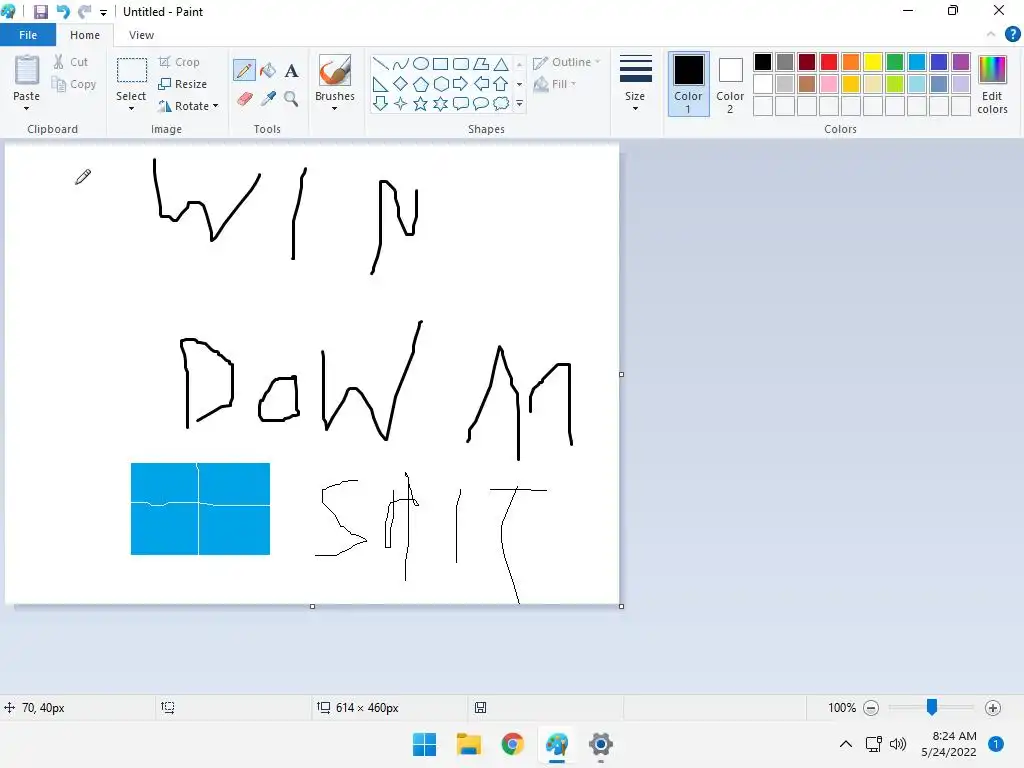Select the Color picker eyedropper tool
The height and width of the screenshot is (768, 1024).
click(268, 99)
